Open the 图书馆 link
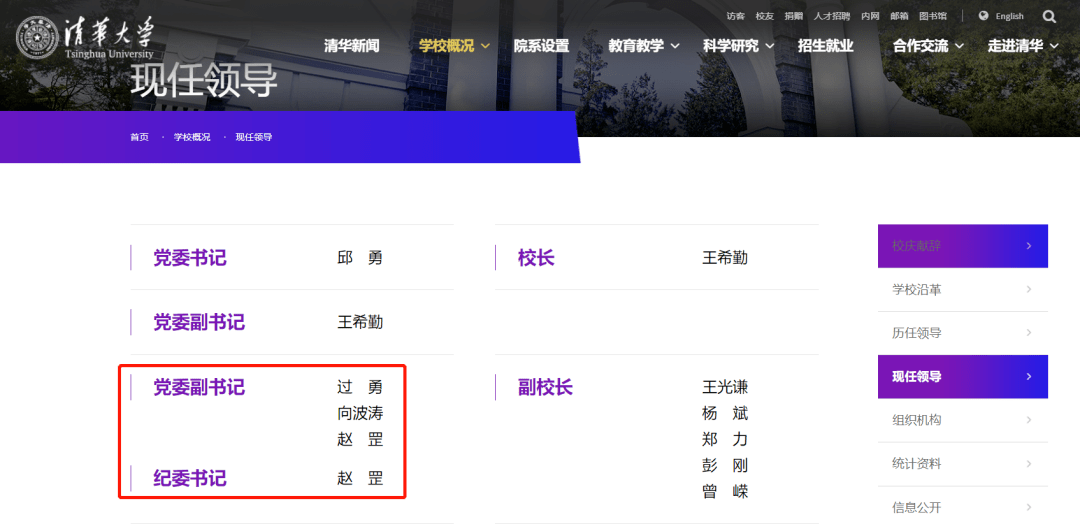 point(933,17)
